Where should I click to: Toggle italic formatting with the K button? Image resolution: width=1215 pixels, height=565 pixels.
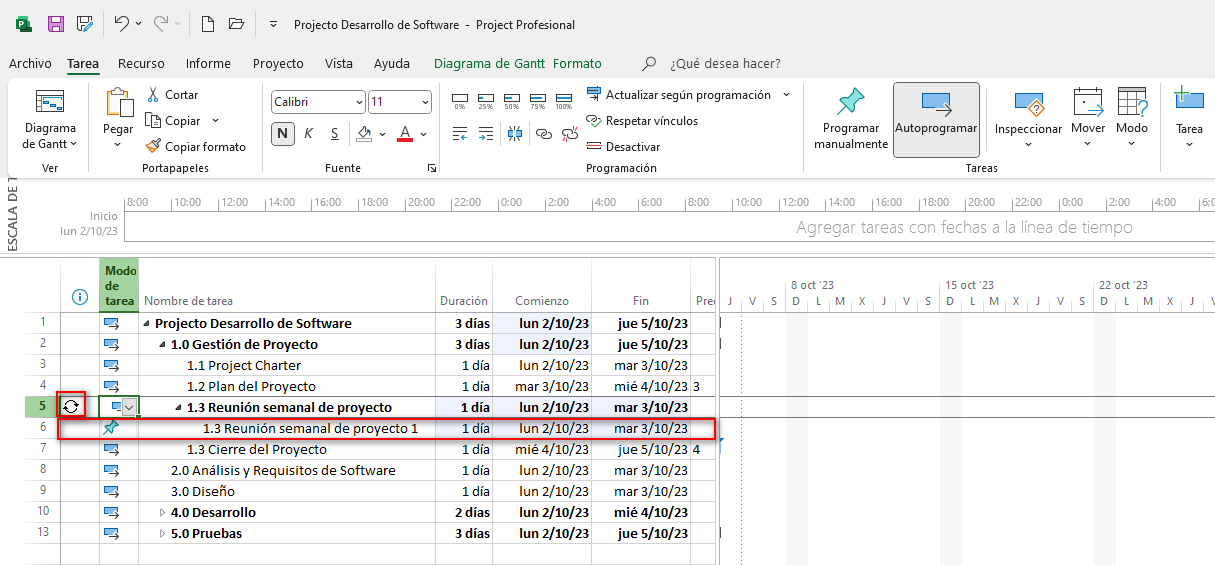click(308, 133)
